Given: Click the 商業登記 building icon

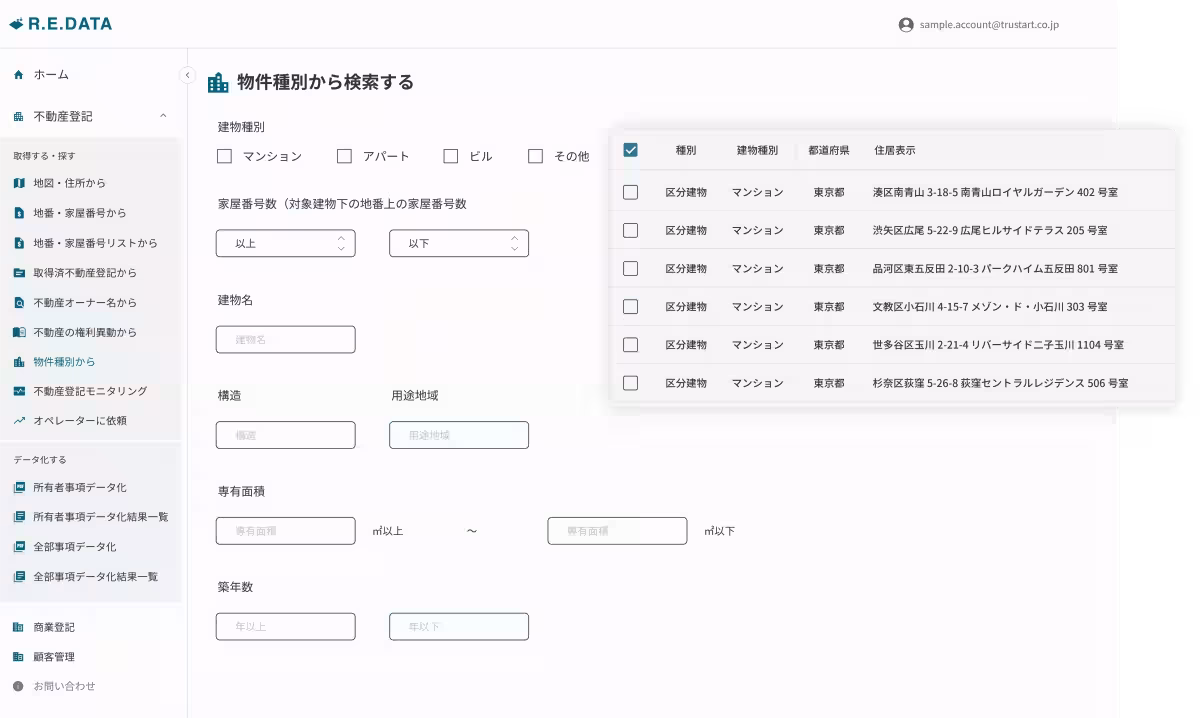Looking at the screenshot, I should 17,627.
